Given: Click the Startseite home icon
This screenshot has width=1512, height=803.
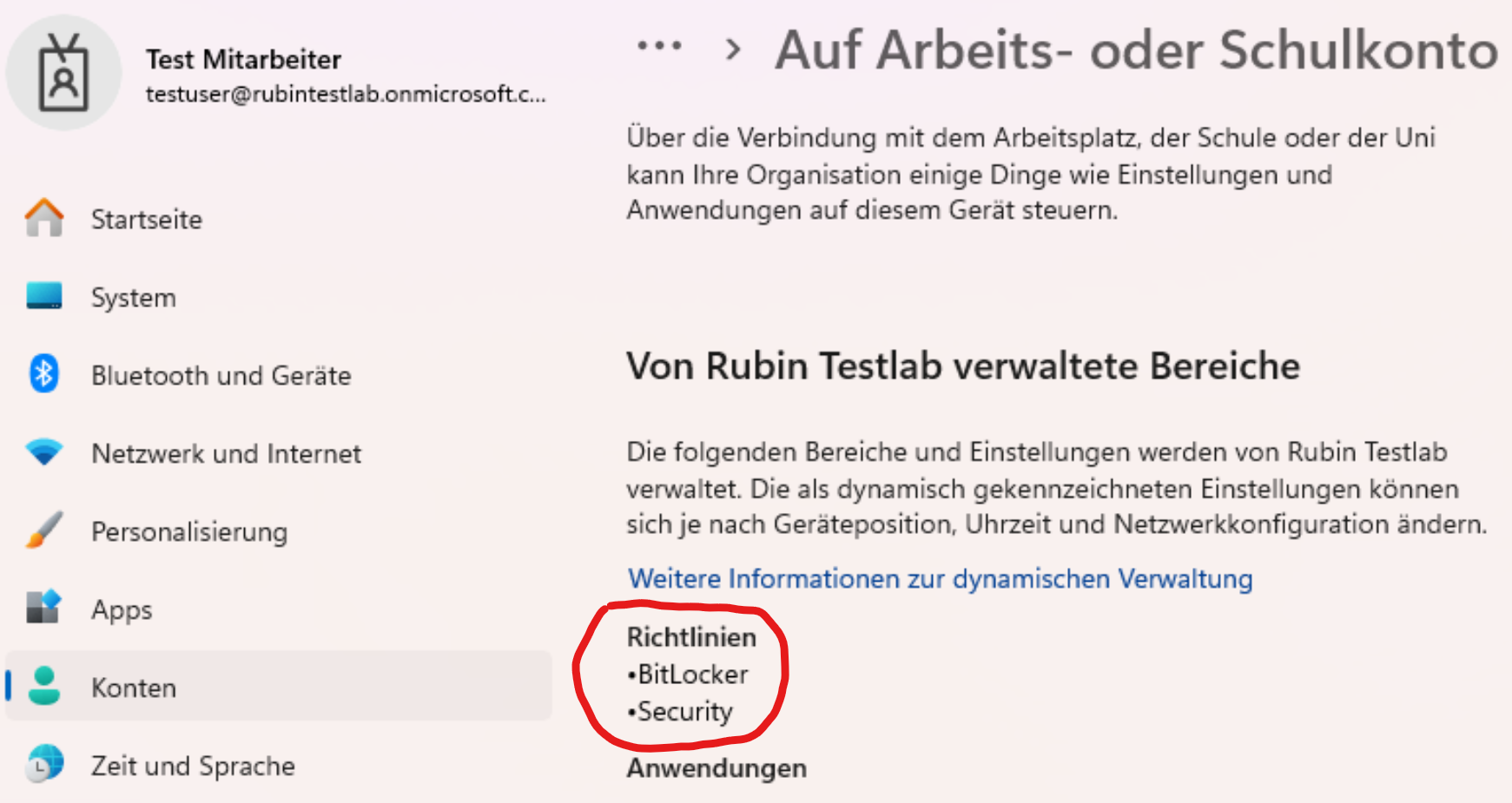Looking at the screenshot, I should point(44,218).
